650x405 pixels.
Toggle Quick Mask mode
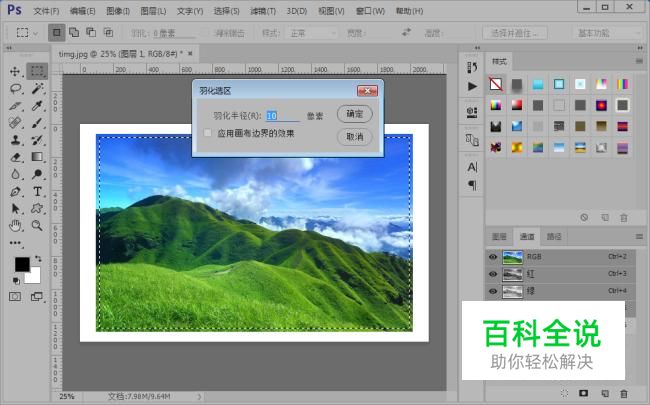[15, 296]
